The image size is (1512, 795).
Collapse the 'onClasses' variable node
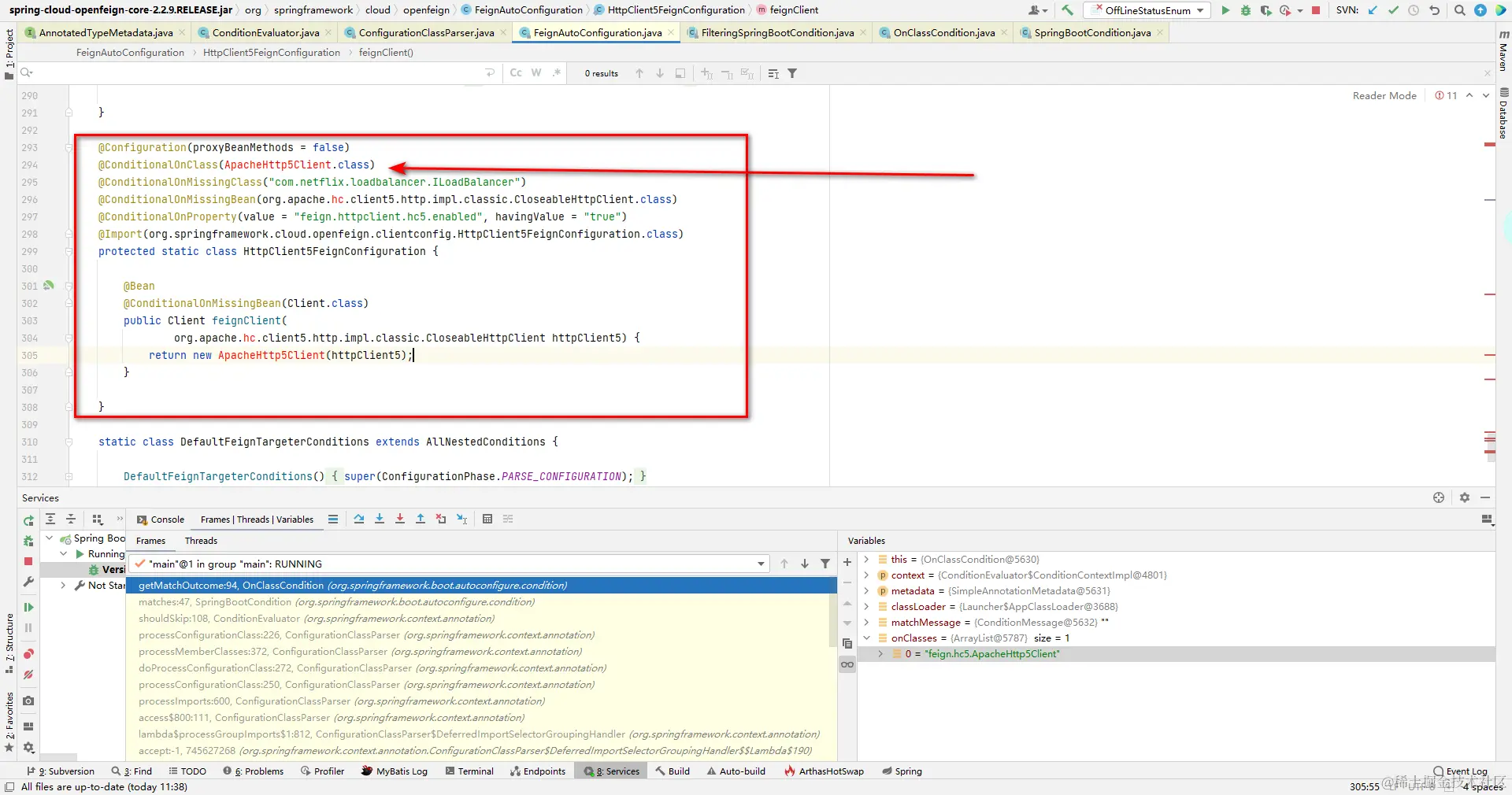coord(866,638)
